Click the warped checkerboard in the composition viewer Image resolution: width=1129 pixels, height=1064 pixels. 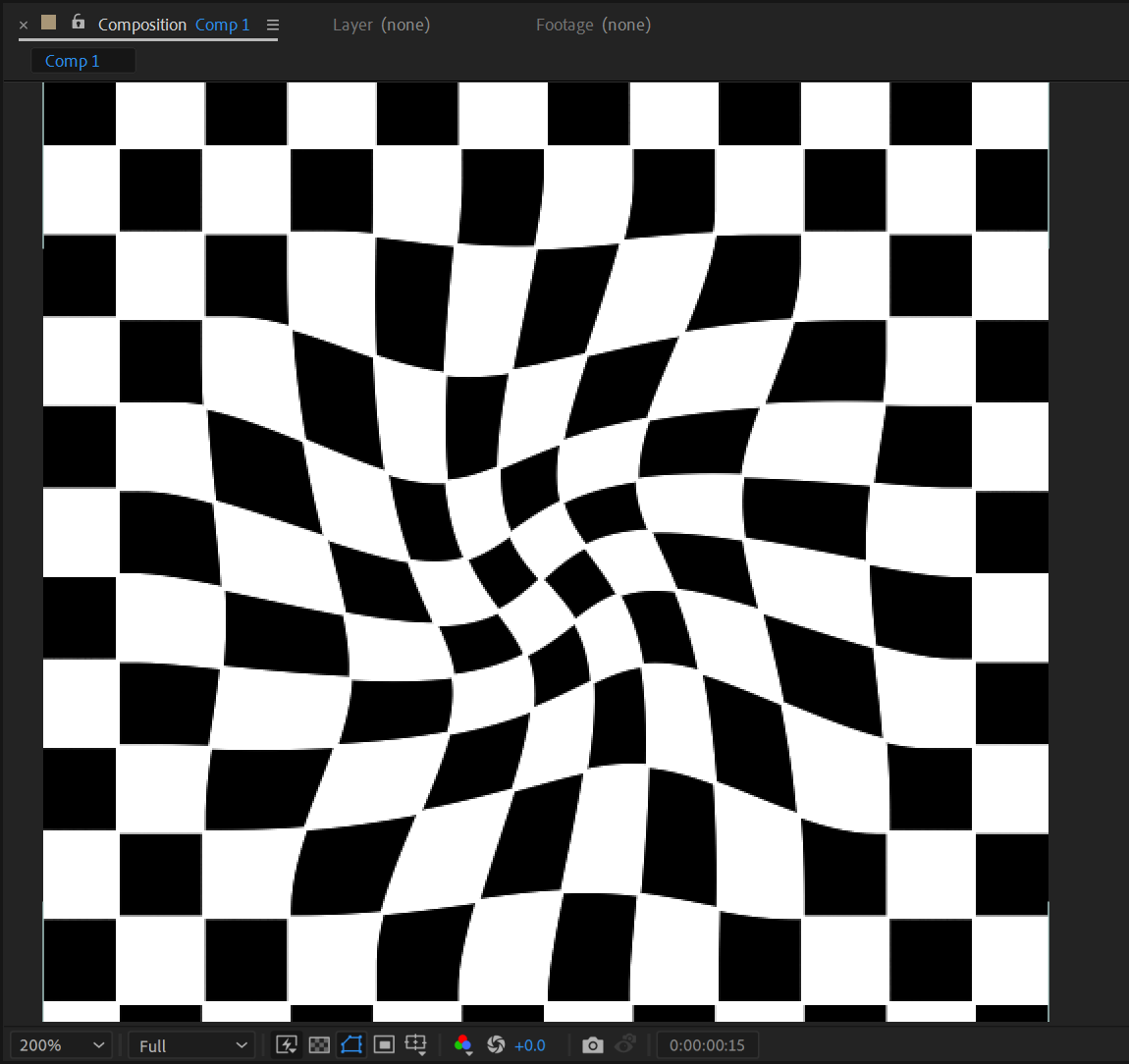click(546, 552)
